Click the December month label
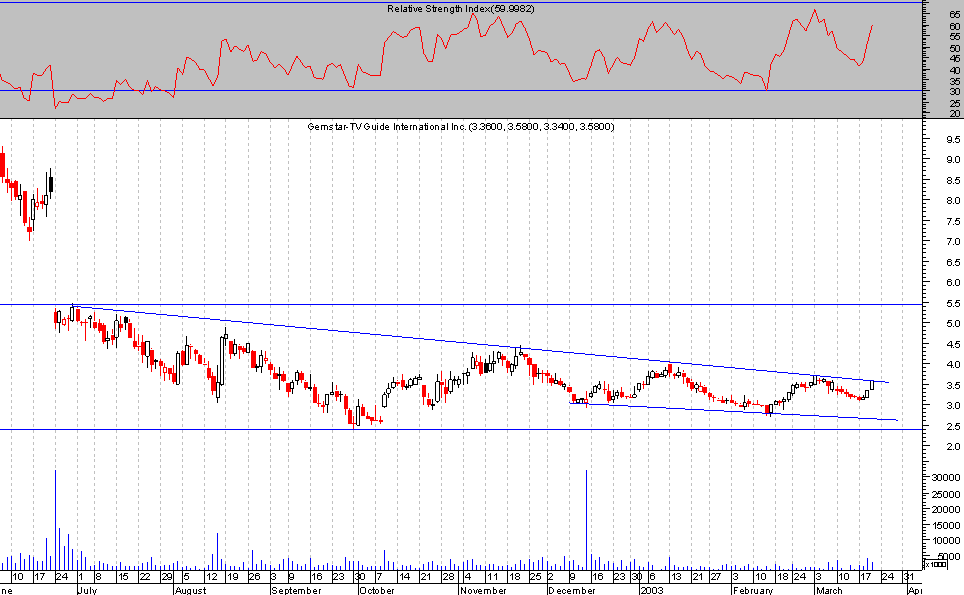The image size is (964, 595). click(572, 590)
